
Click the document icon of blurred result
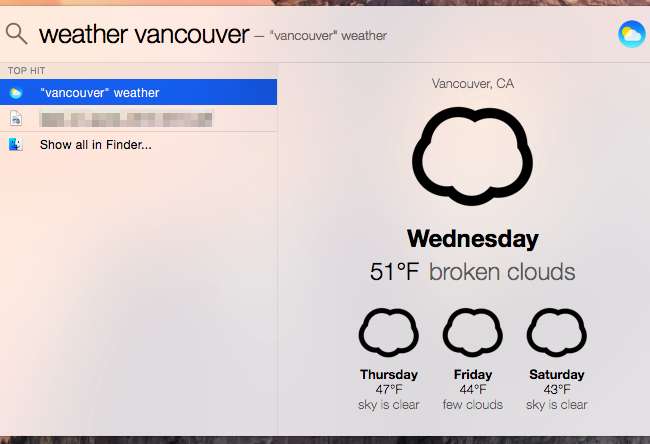[x=16, y=119]
